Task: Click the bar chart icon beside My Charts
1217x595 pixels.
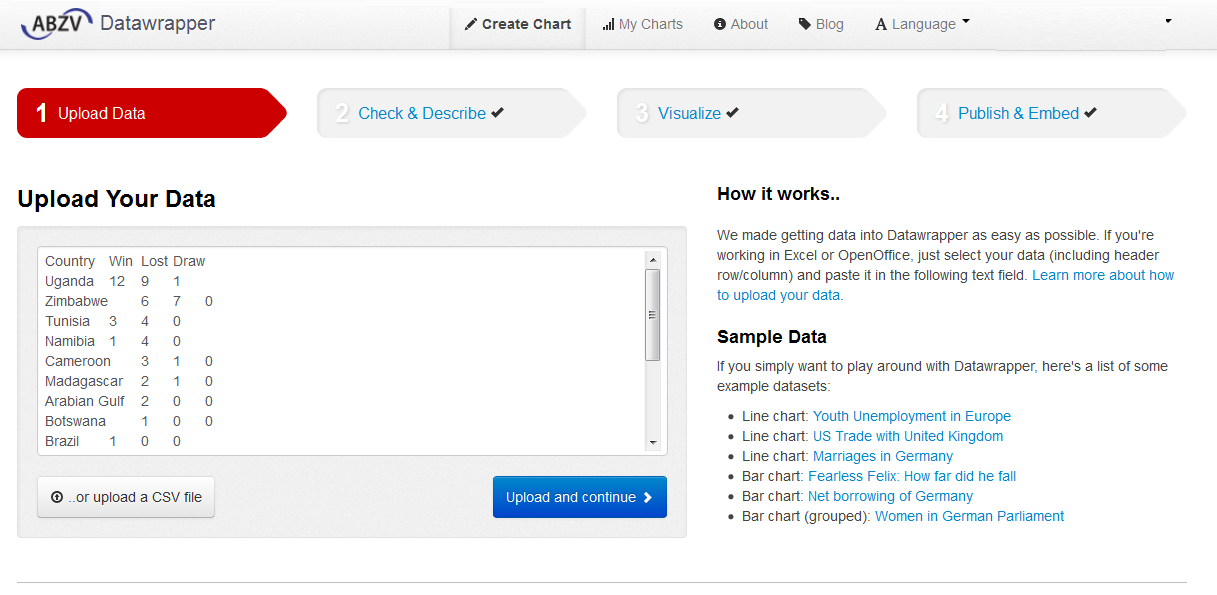Action: 608,24
